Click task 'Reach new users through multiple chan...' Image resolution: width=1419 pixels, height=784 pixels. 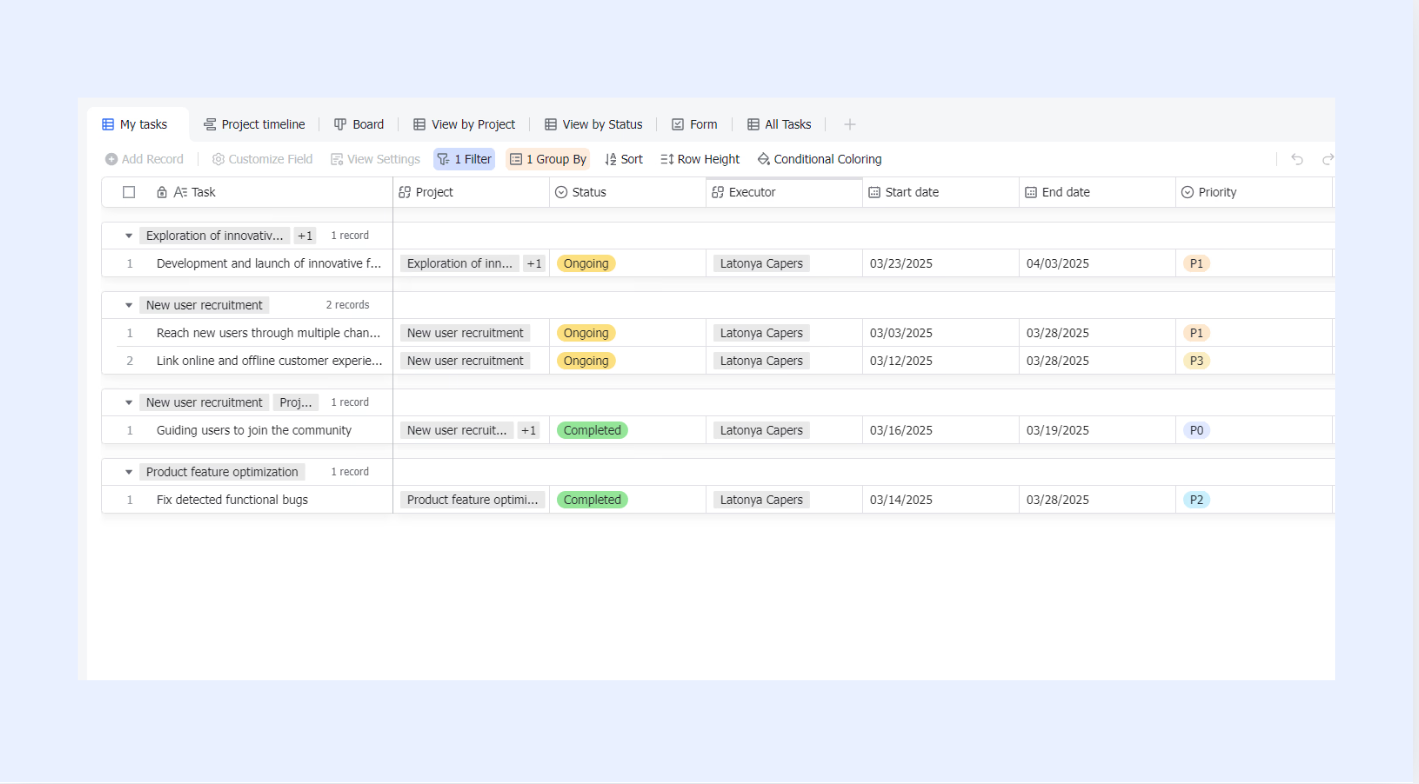pyautogui.click(x=269, y=333)
